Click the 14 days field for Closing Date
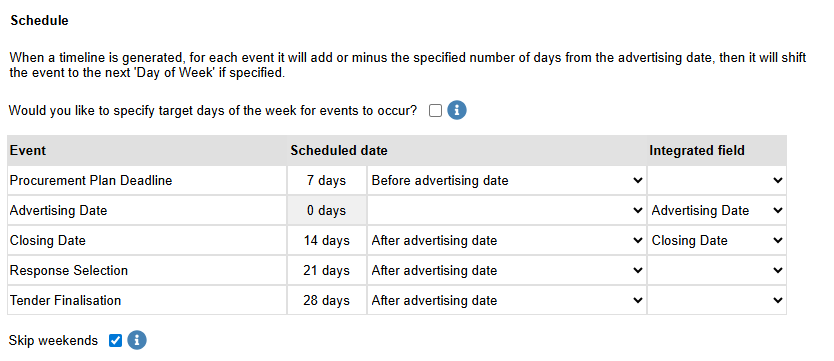The image size is (834, 361). [327, 240]
